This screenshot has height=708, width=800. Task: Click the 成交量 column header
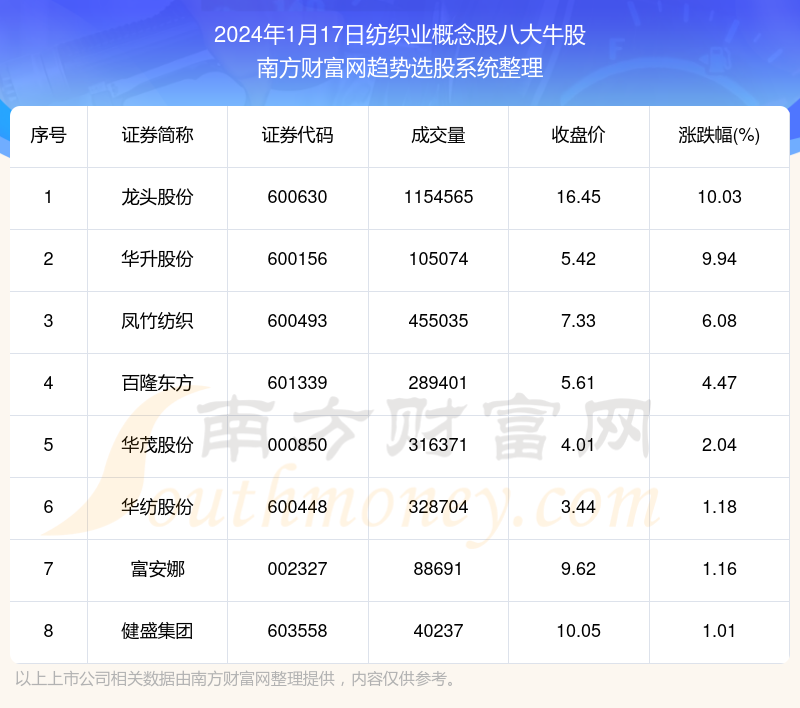437,136
